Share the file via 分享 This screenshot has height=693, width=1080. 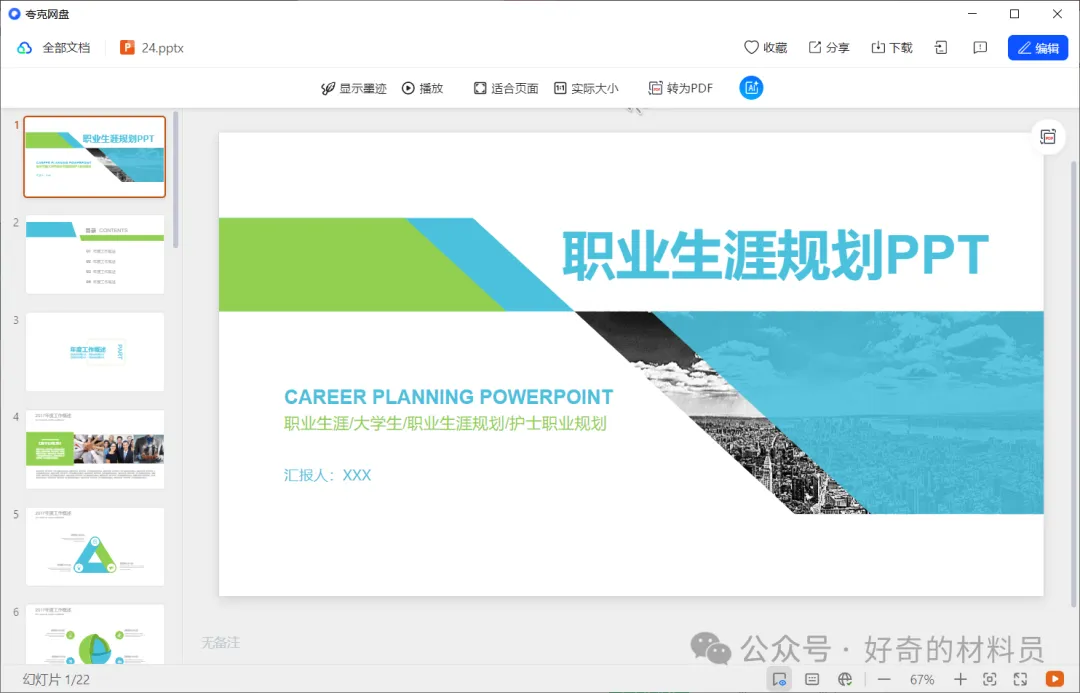click(x=829, y=48)
